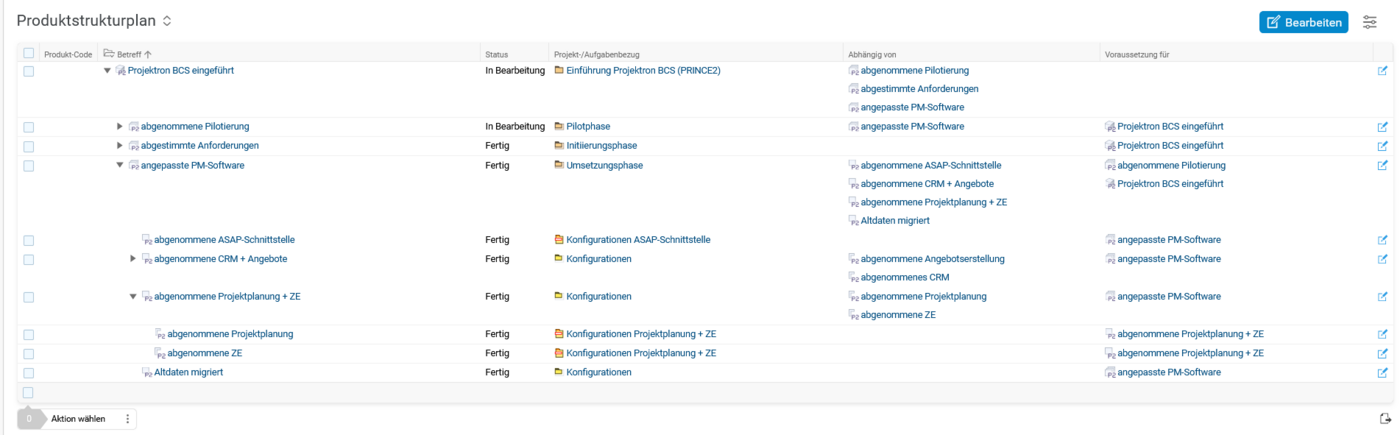The width and height of the screenshot is (1400, 435).
Task: Open Projektron BCS eingeführt row in new window
Action: [1382, 71]
